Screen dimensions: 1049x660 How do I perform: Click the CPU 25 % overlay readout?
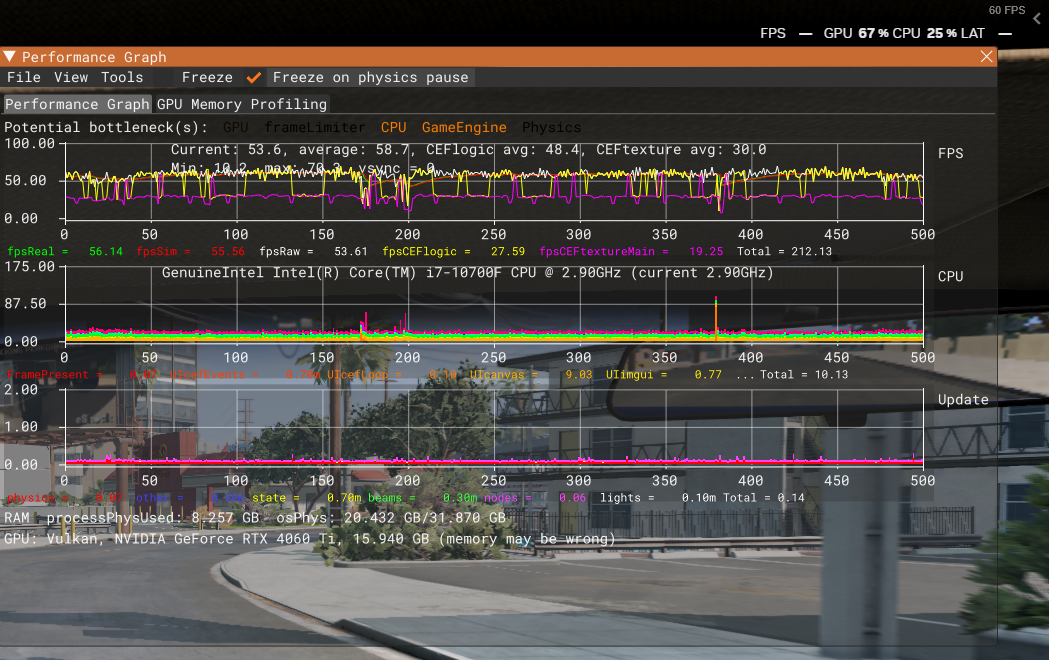925,33
